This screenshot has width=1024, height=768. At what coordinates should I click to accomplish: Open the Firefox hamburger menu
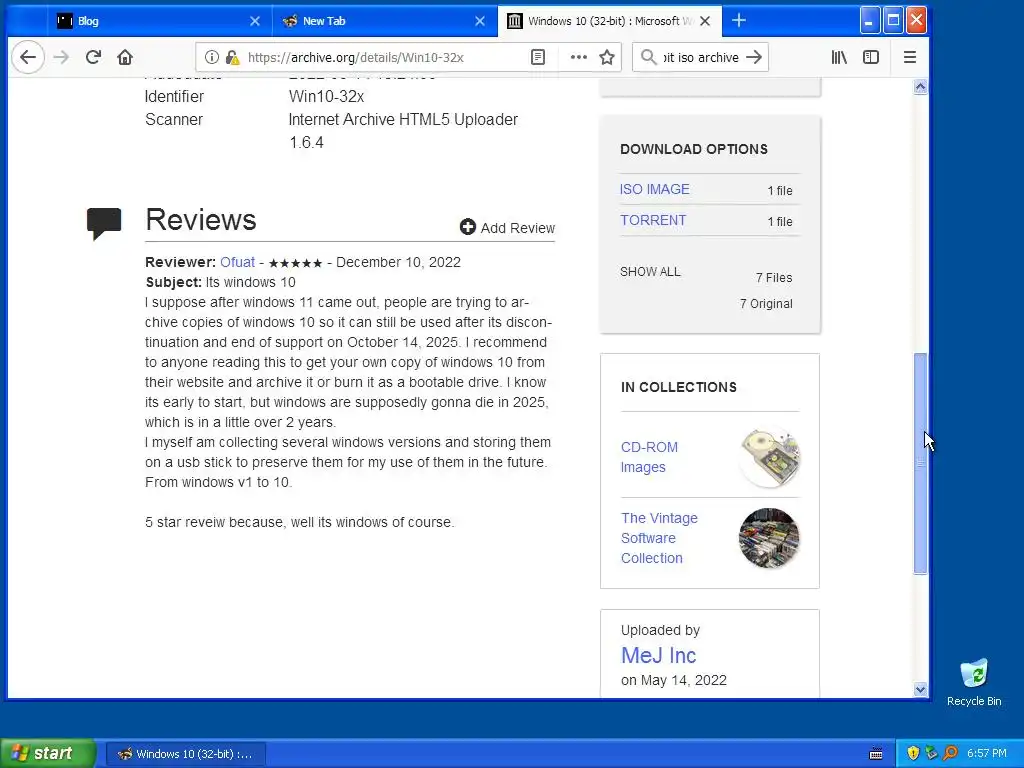(x=910, y=57)
